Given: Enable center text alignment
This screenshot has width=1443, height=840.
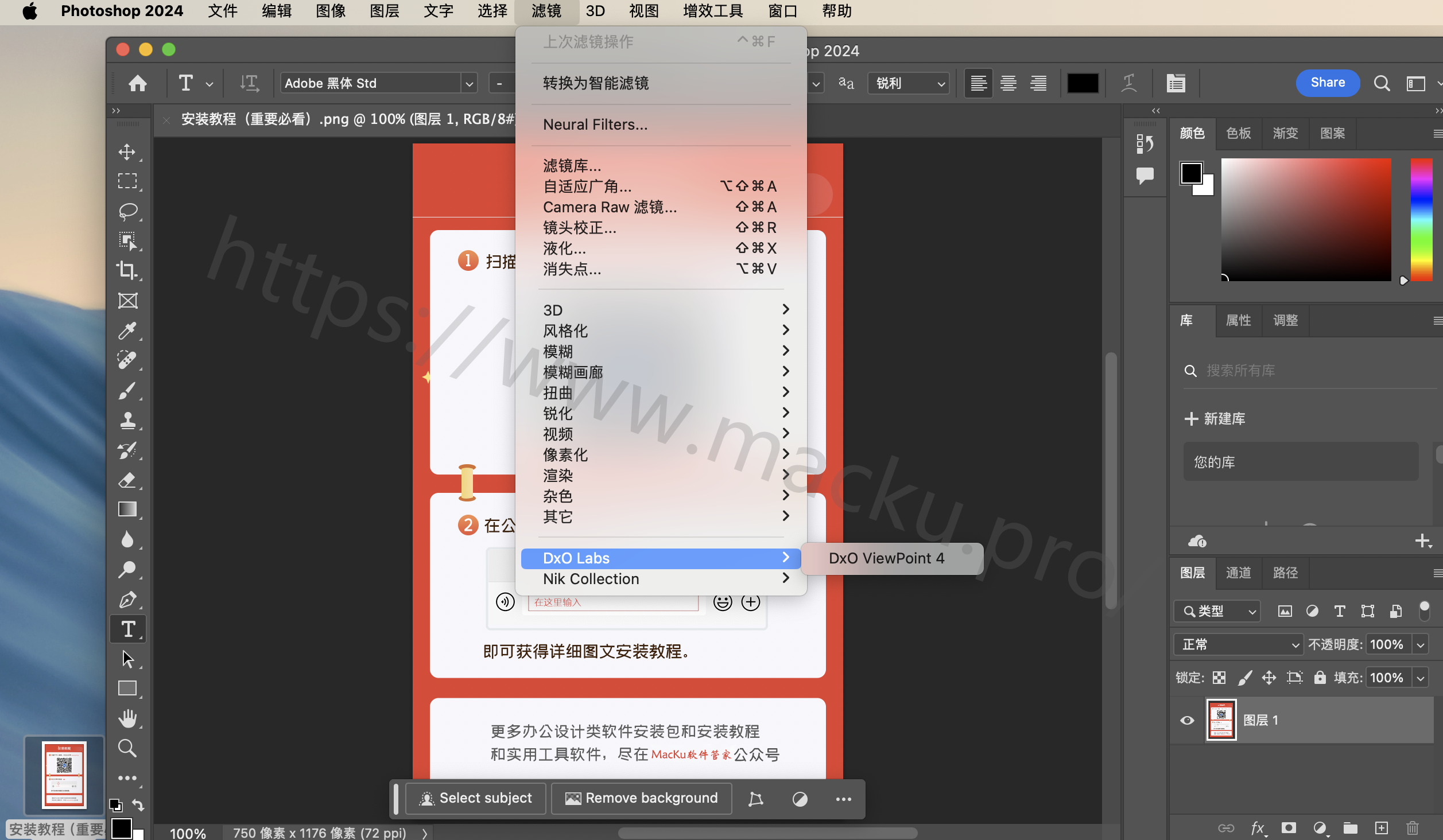Looking at the screenshot, I should point(1008,83).
